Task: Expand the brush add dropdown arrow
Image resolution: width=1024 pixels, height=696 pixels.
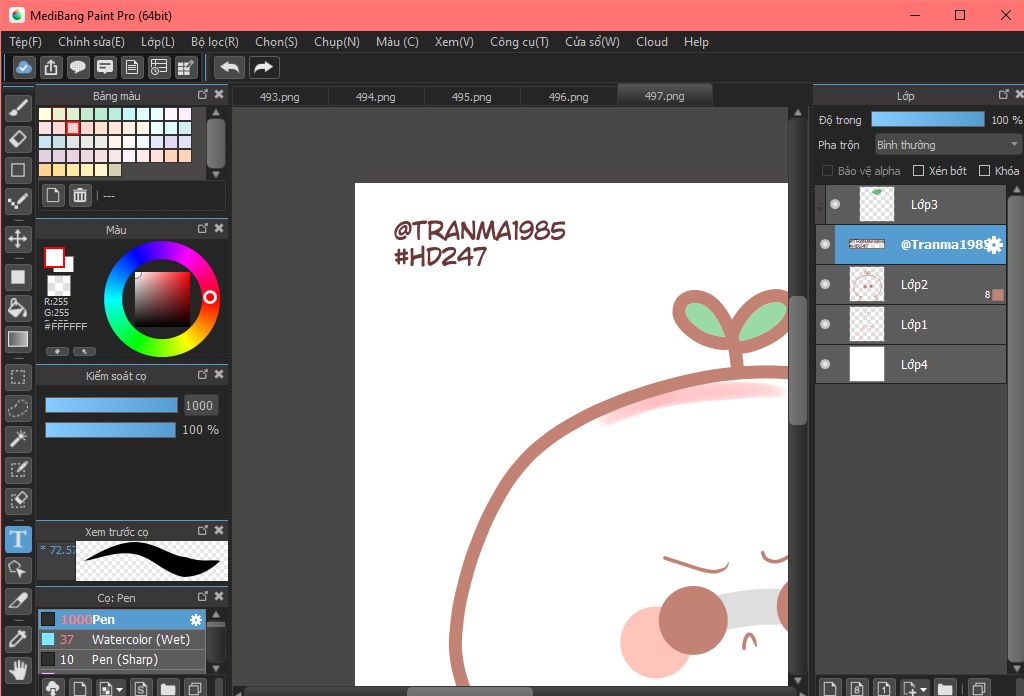Action: tap(120, 689)
